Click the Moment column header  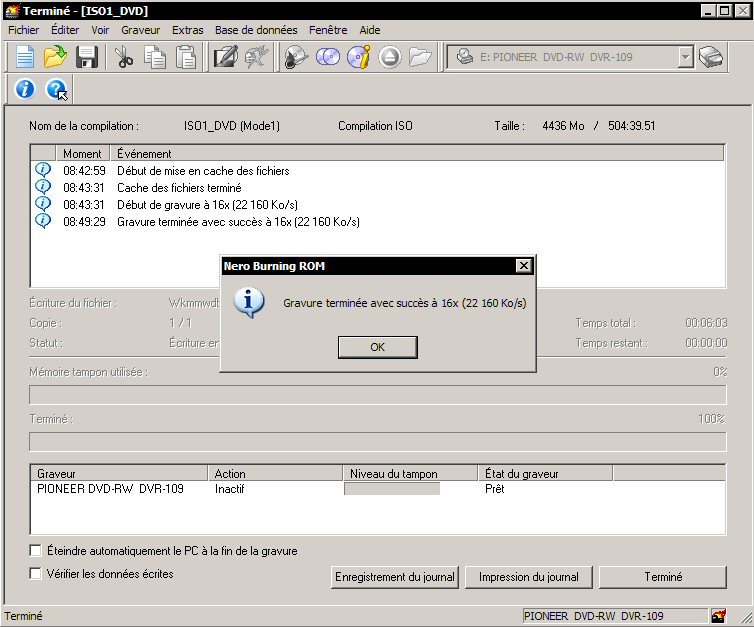(83, 153)
